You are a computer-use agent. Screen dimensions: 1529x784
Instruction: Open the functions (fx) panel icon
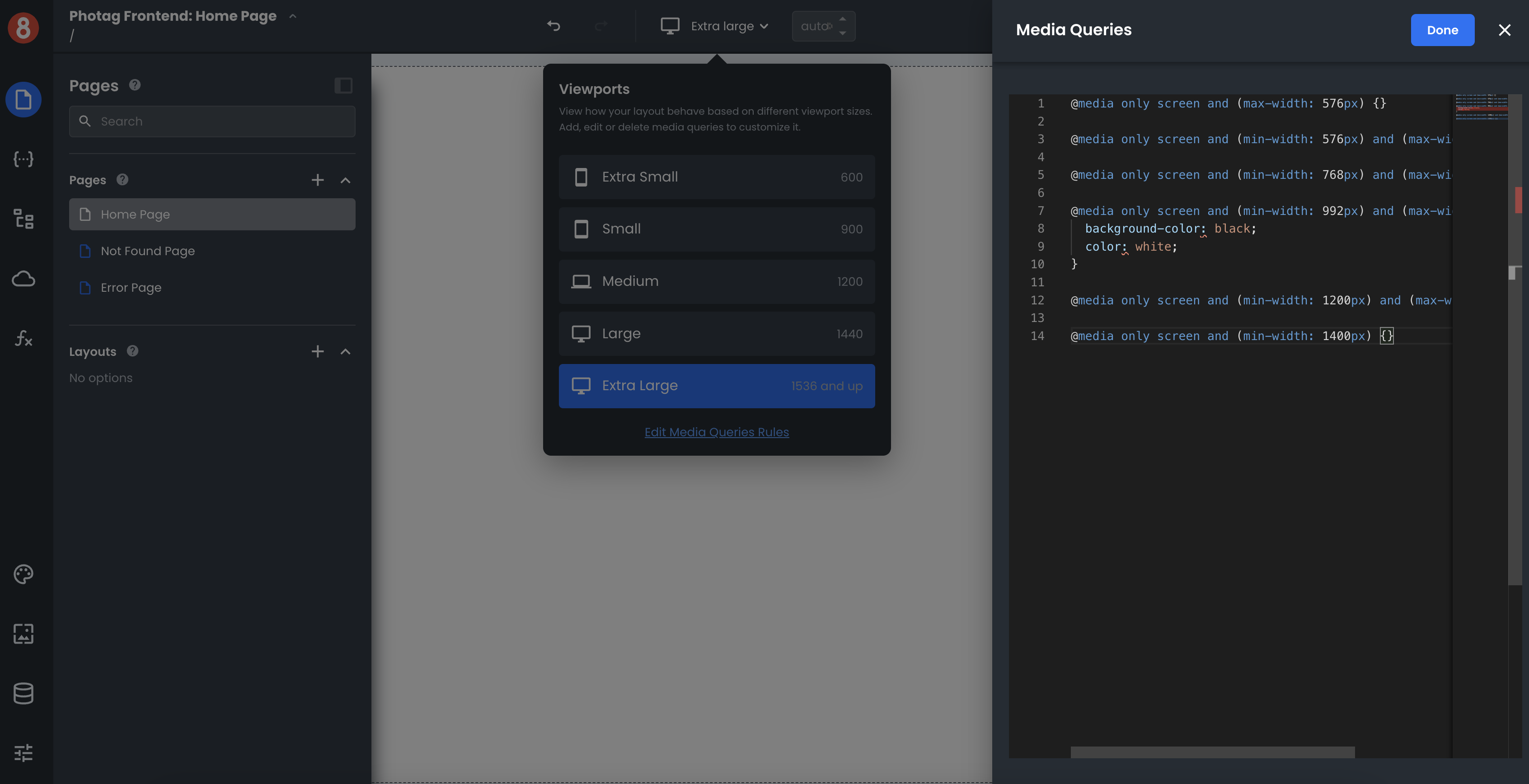[x=23, y=338]
